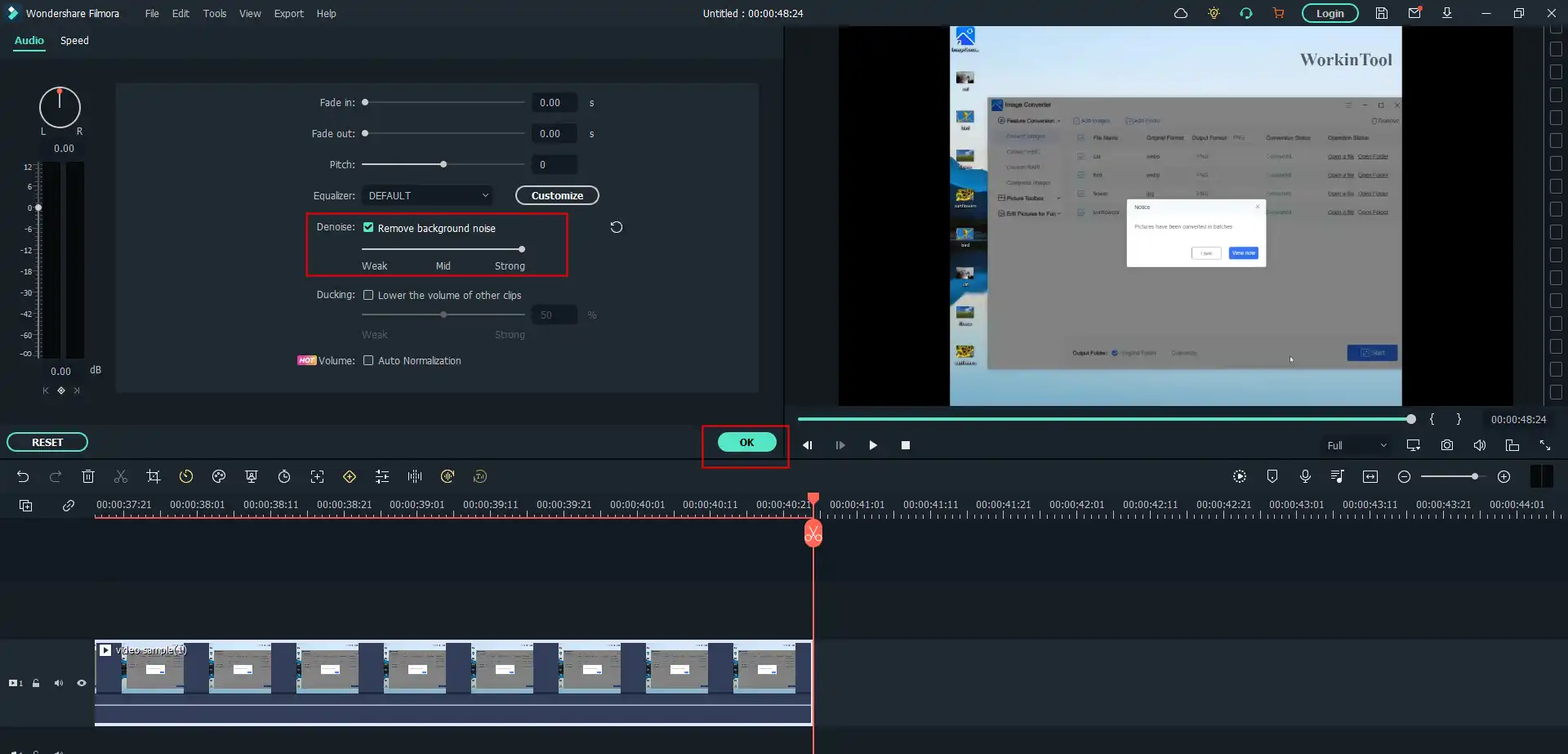Open the Edit adjustments sliders icon
Image resolution: width=1568 pixels, height=754 pixels.
click(381, 476)
